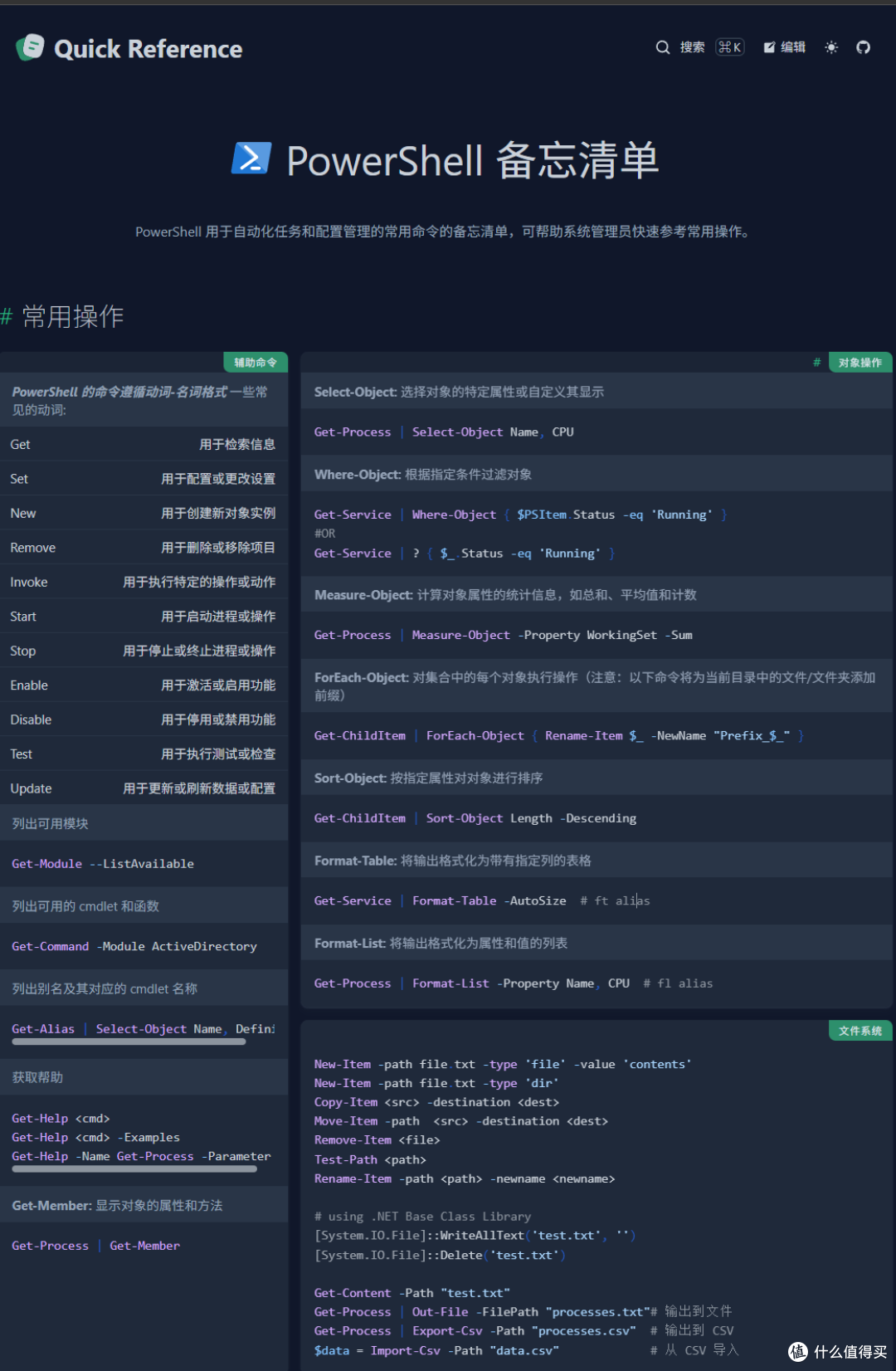
Task: Click the Get-Help <cmd> -Examples line
Action: coord(95,1137)
